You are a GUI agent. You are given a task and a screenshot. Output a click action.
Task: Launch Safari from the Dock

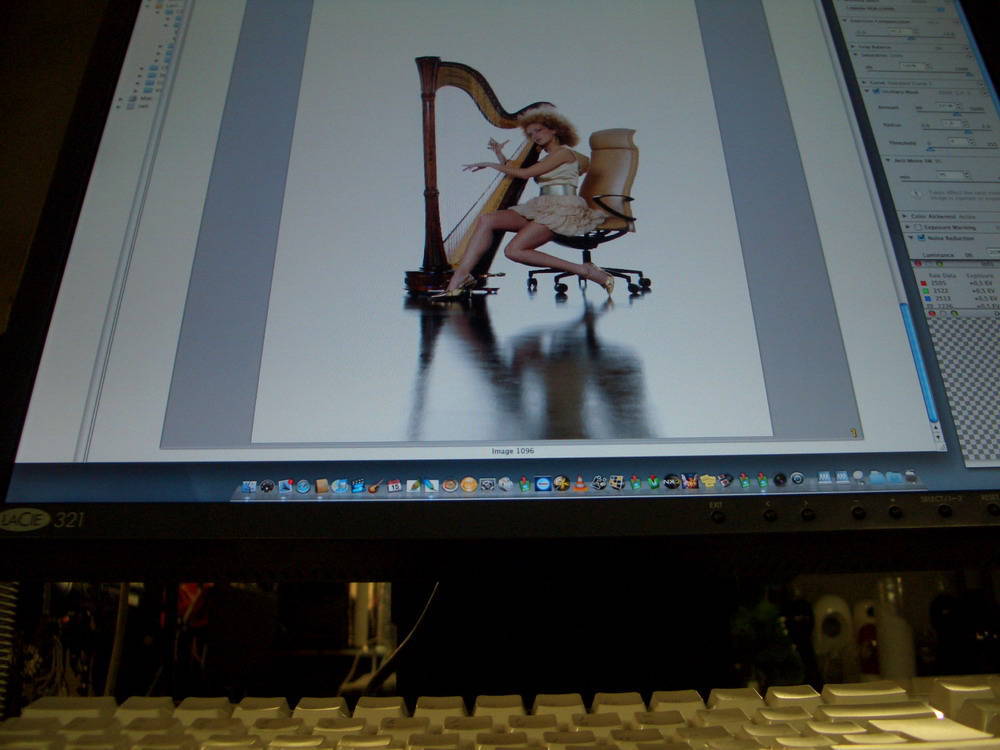point(302,486)
